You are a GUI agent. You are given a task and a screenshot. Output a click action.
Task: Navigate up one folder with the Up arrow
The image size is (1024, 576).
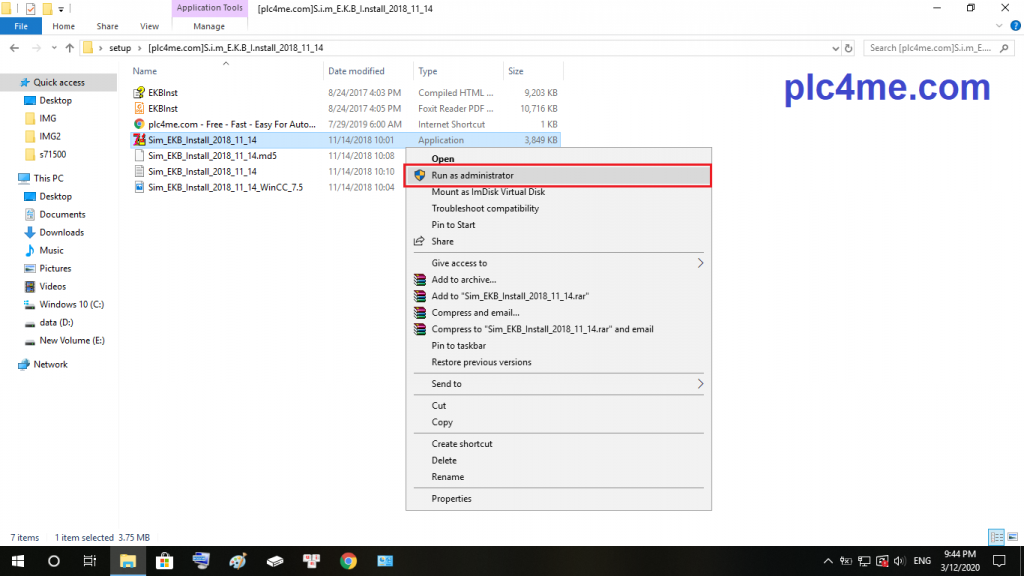(69, 47)
